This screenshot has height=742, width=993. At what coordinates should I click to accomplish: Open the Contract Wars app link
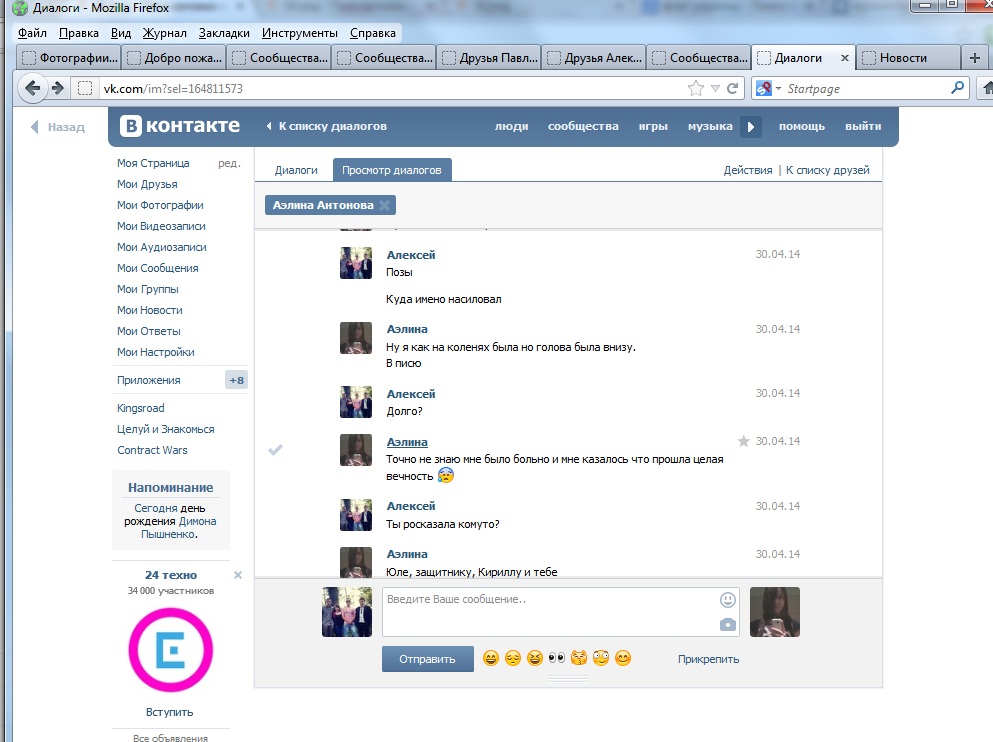152,450
